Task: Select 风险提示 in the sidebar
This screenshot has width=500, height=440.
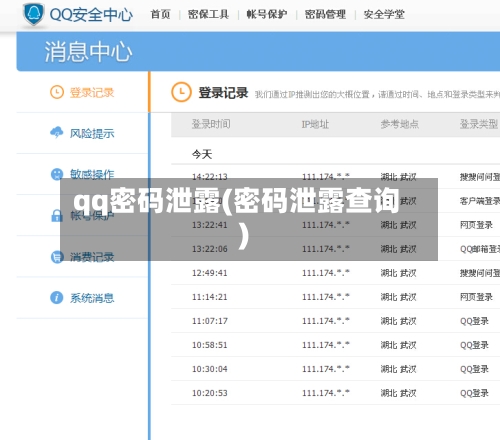Action: [92, 133]
